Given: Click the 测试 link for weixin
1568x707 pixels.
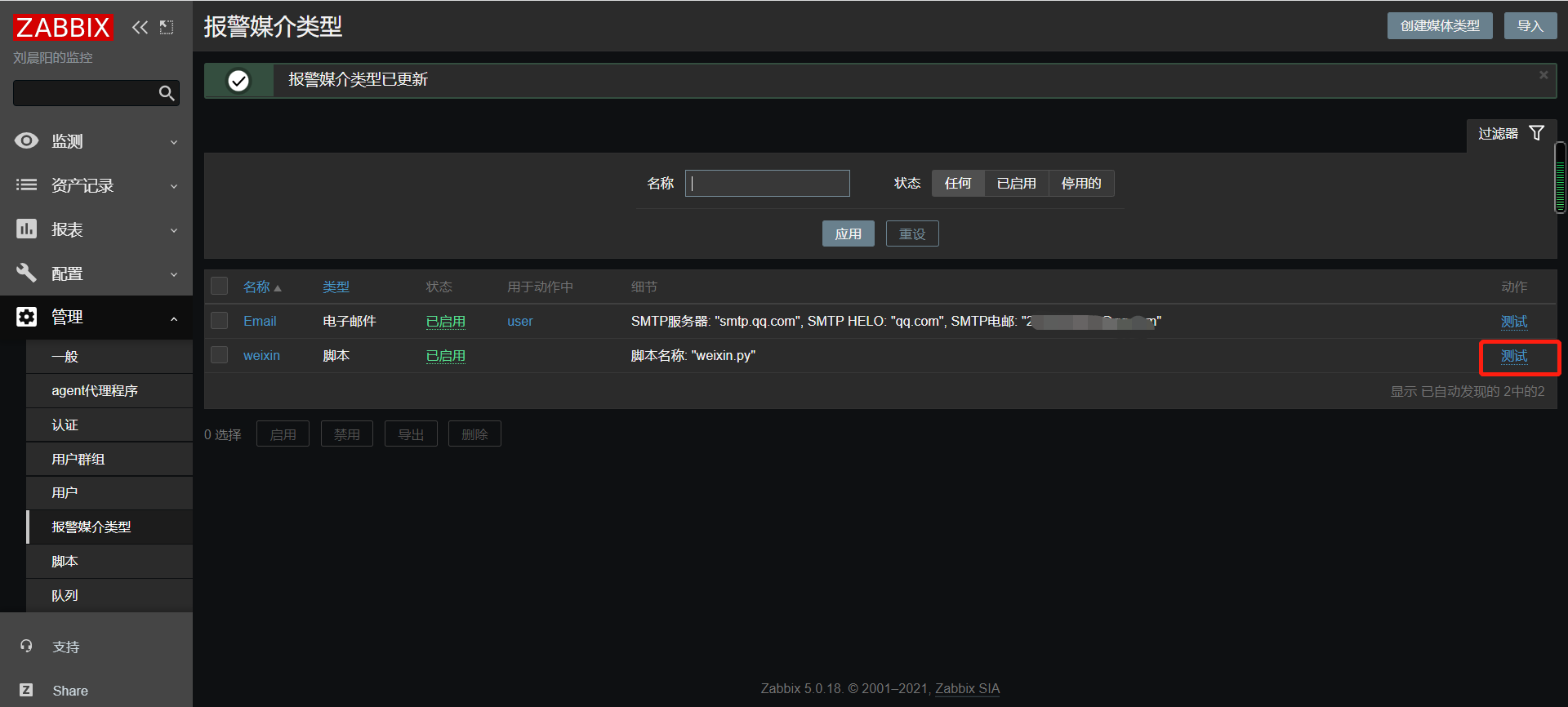Looking at the screenshot, I should (1514, 356).
